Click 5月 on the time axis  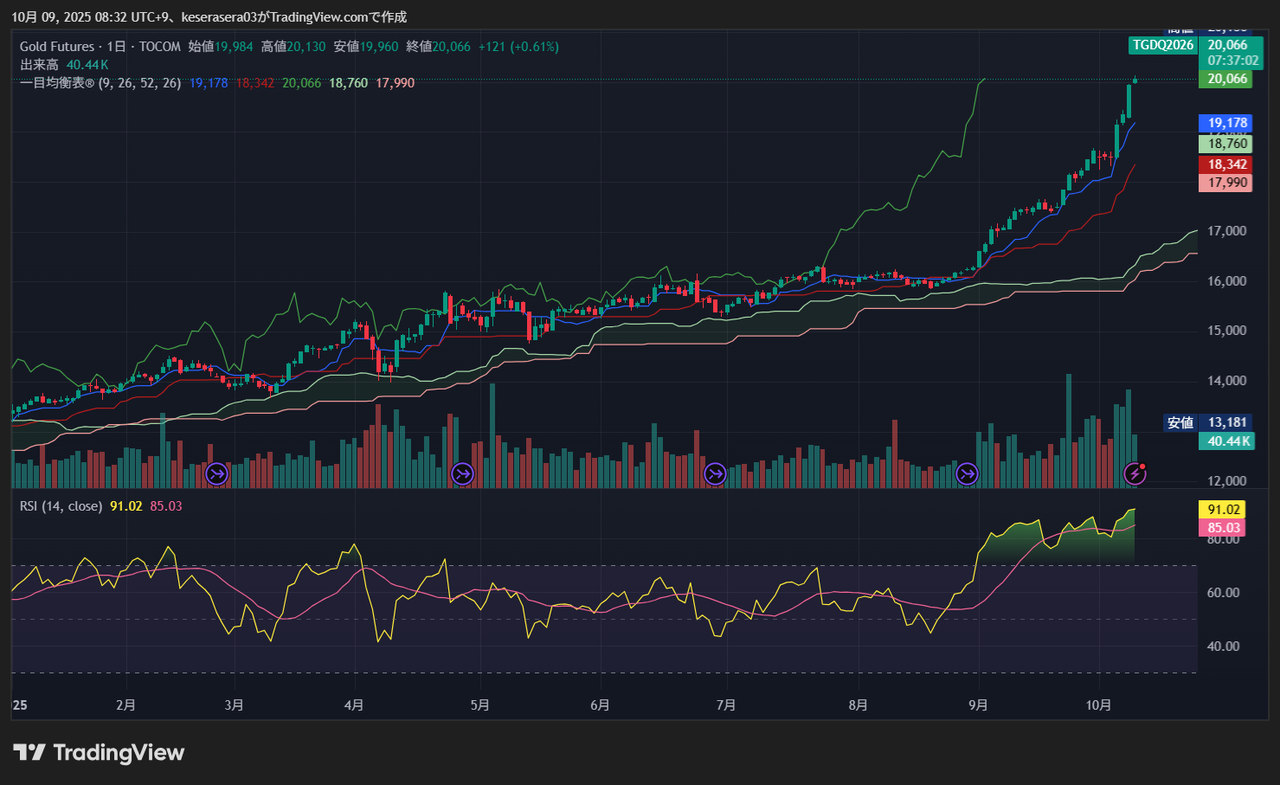(480, 705)
